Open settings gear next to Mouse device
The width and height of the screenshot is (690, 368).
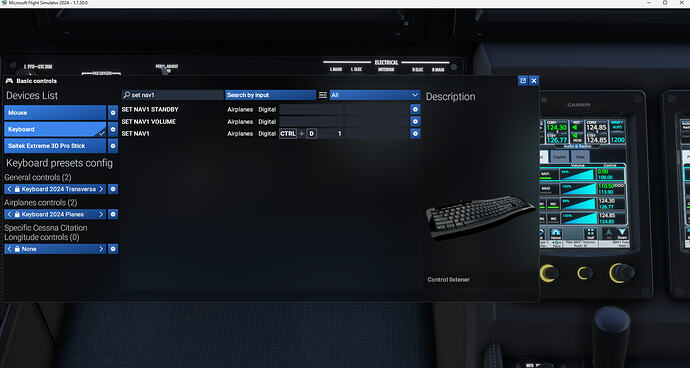click(113, 113)
